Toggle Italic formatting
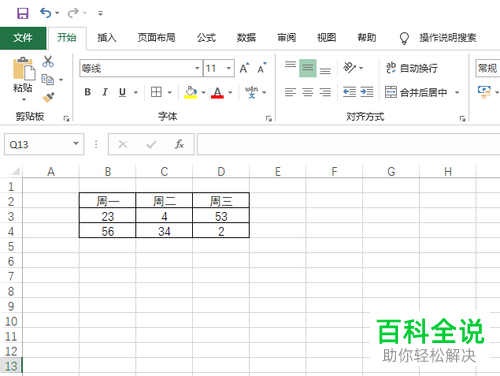The height and width of the screenshot is (376, 500). coord(105,92)
